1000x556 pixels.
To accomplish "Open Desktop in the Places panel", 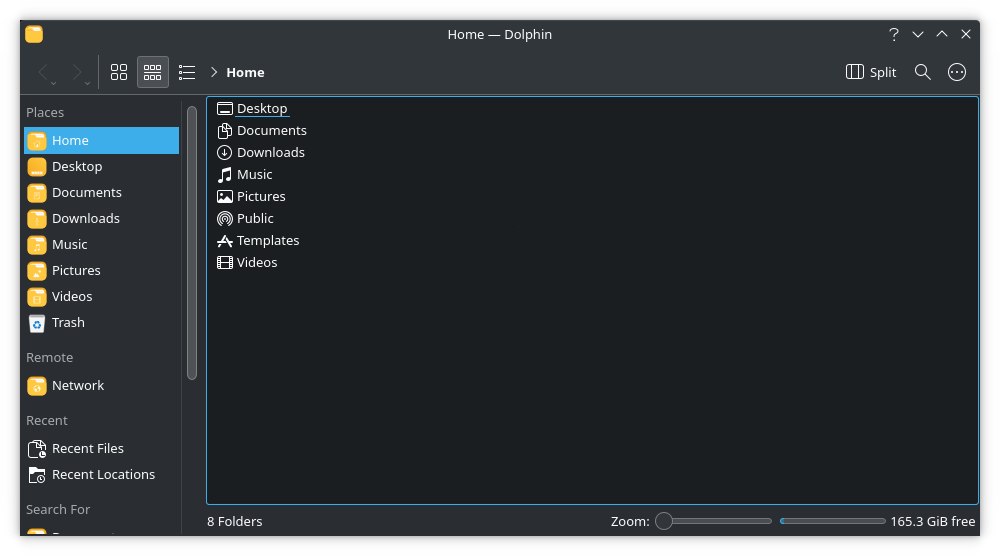I will pyautogui.click(x=101, y=166).
